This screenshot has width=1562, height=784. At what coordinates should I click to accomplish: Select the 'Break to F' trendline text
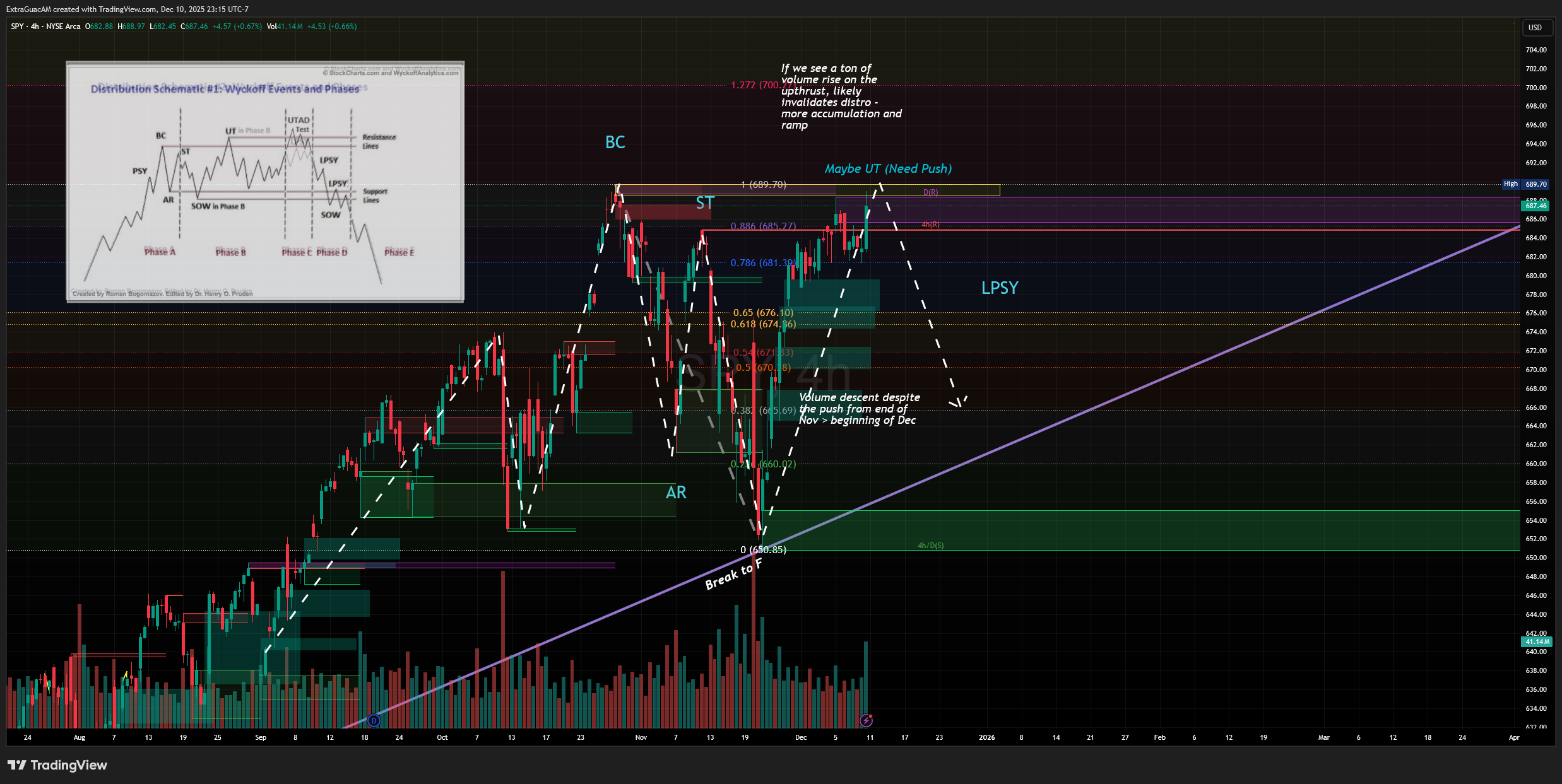tap(733, 575)
